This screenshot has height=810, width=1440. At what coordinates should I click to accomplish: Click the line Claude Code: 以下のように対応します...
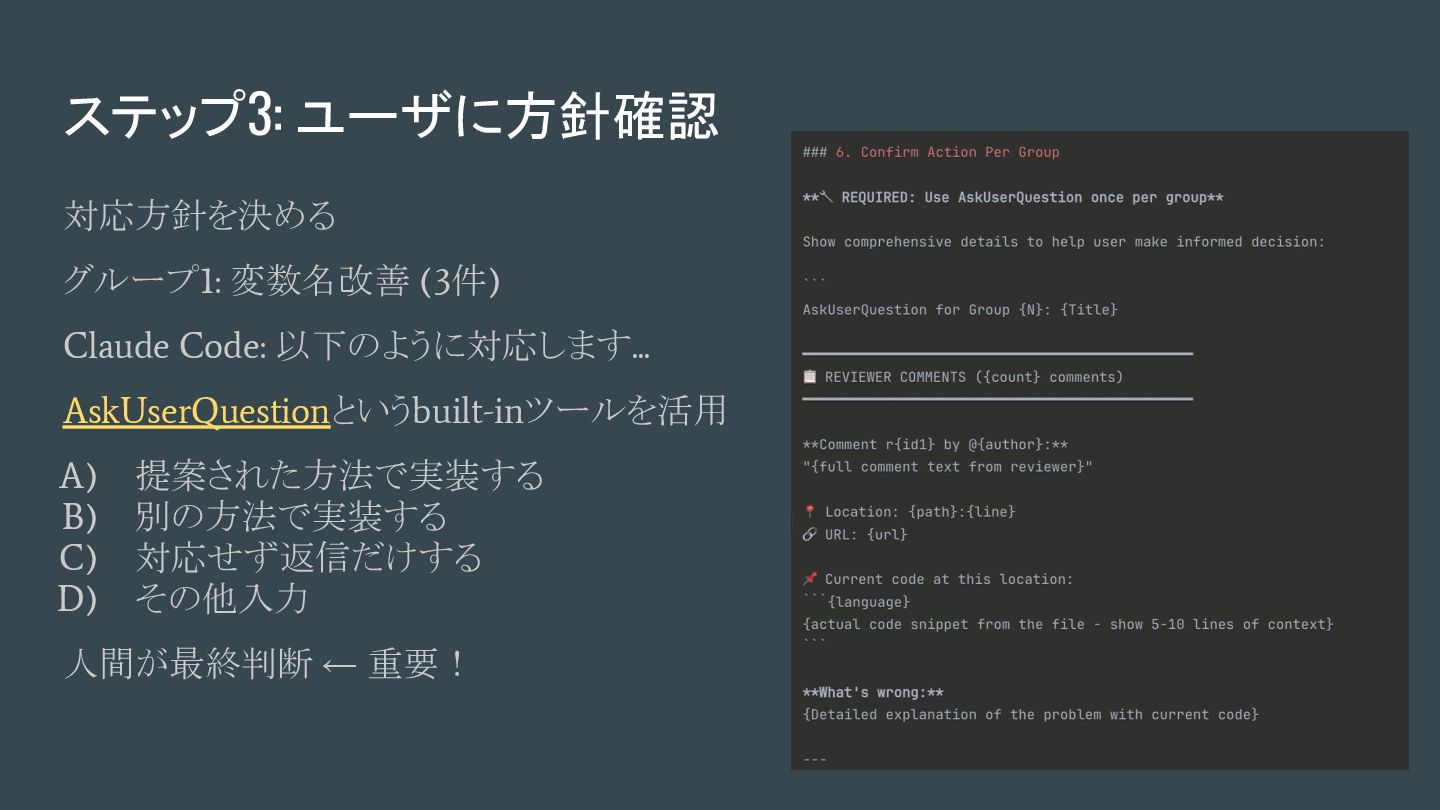pos(357,346)
